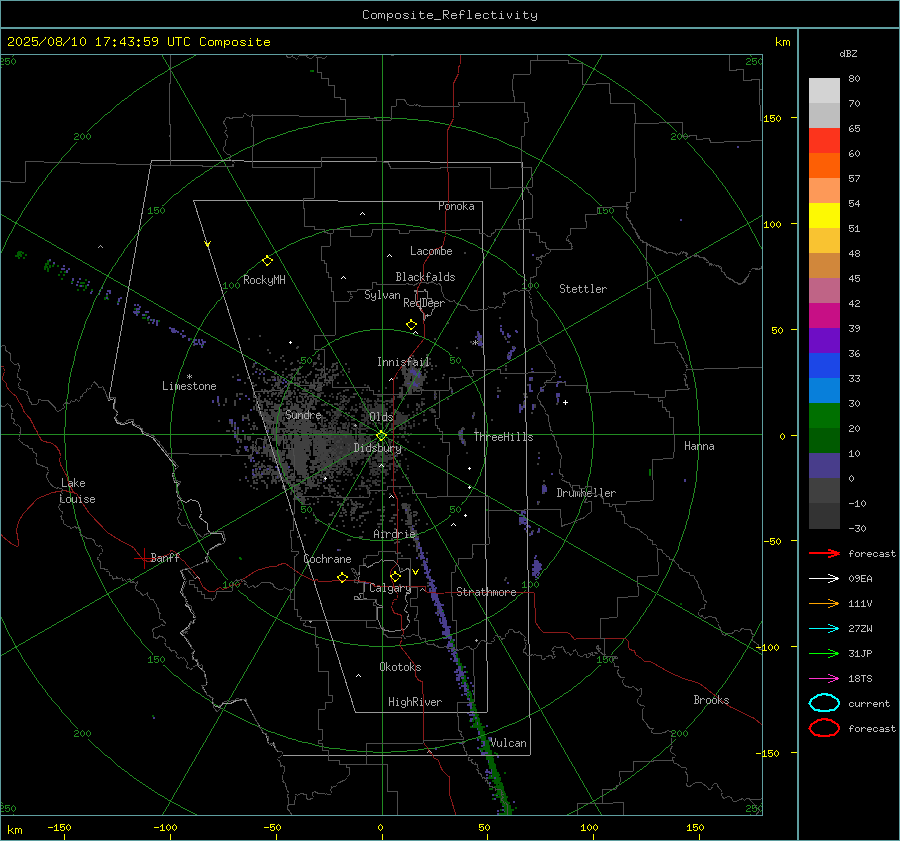Click the cyan current ellipse icon
The width and height of the screenshot is (900, 841).
pyautogui.click(x=824, y=703)
